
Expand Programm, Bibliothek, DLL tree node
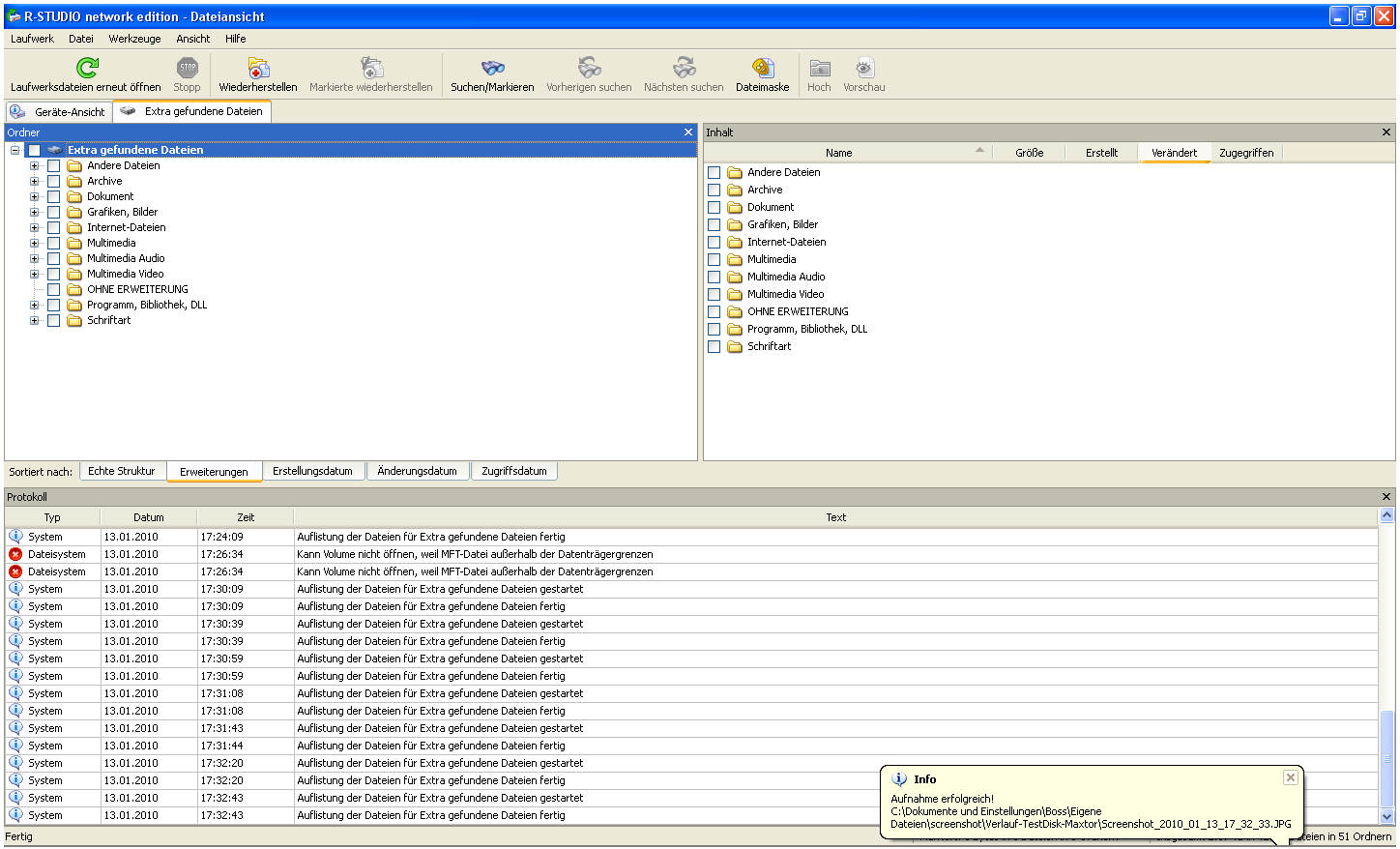click(x=35, y=305)
